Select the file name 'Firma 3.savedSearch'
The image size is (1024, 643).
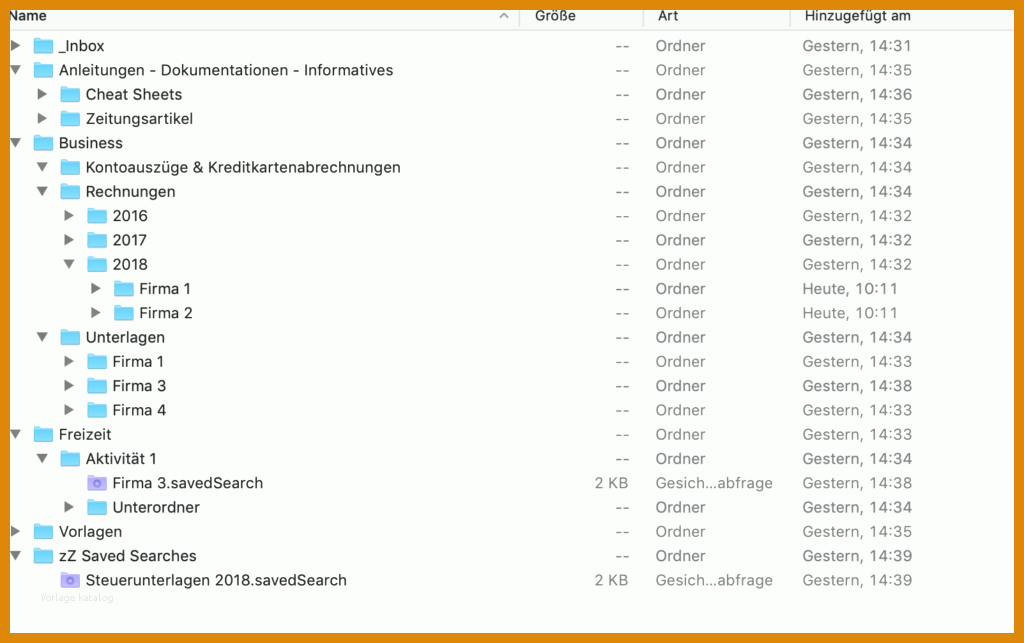pyautogui.click(x=187, y=483)
